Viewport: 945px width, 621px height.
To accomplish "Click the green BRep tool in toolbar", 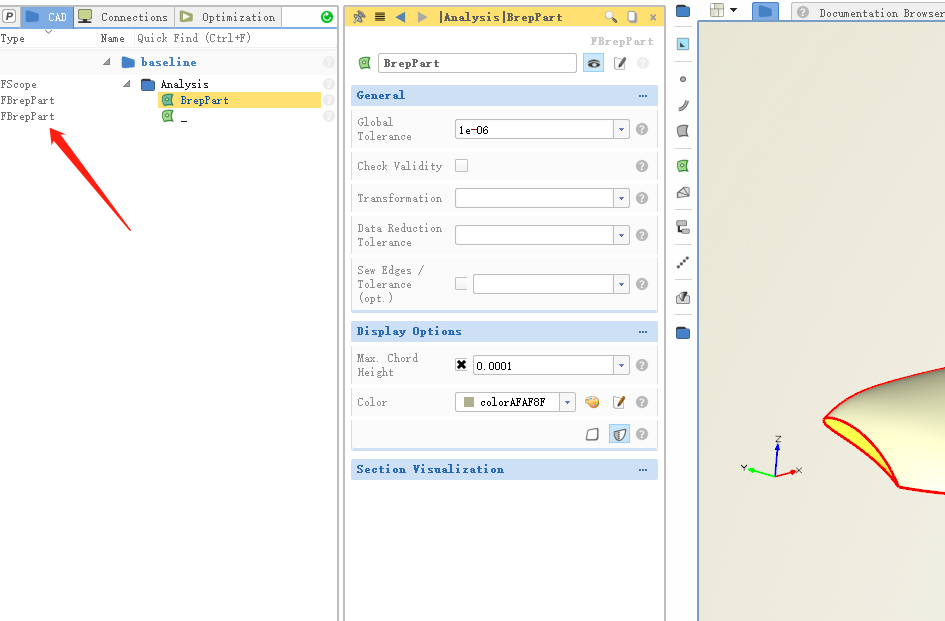I will [x=683, y=166].
